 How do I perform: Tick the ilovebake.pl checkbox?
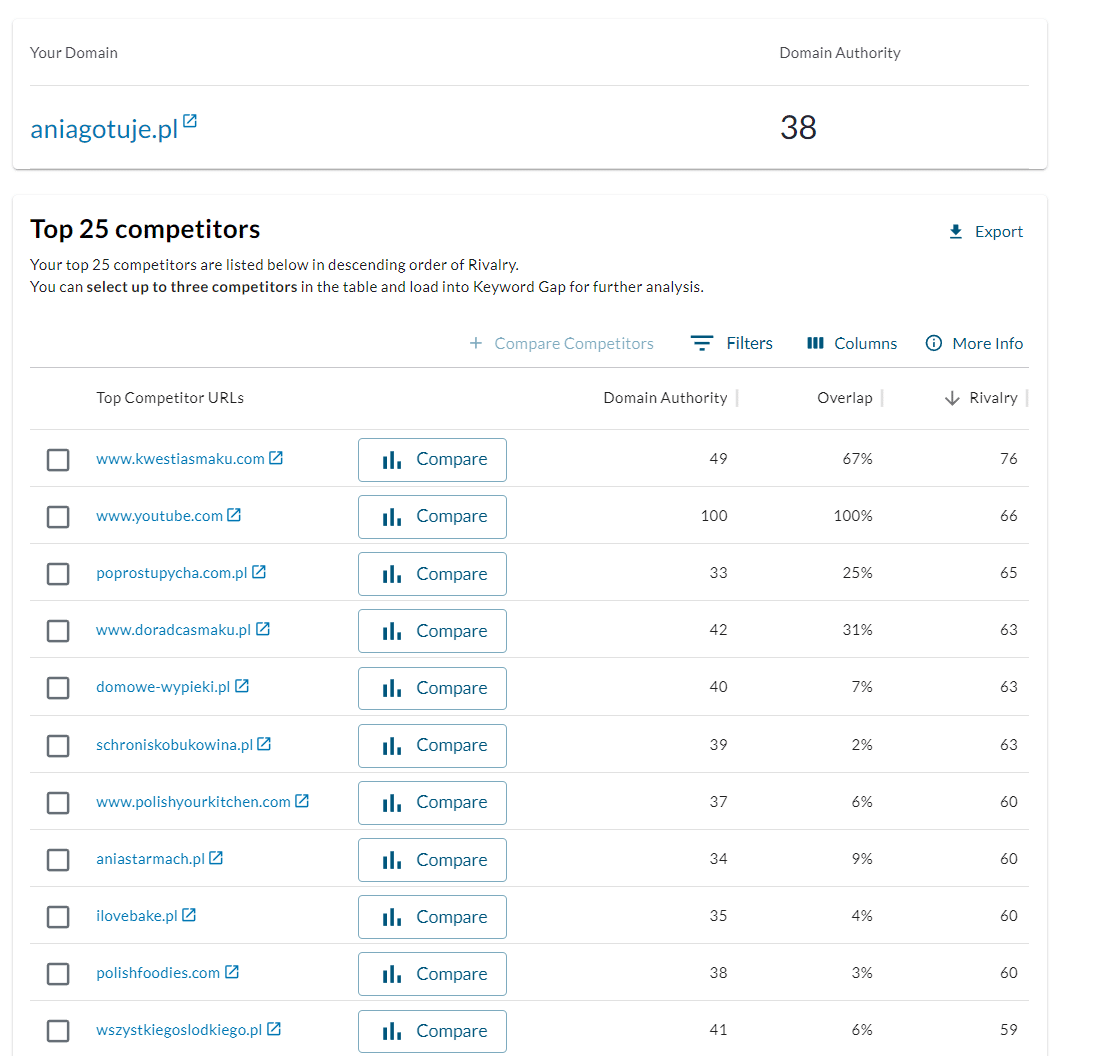[x=58, y=917]
